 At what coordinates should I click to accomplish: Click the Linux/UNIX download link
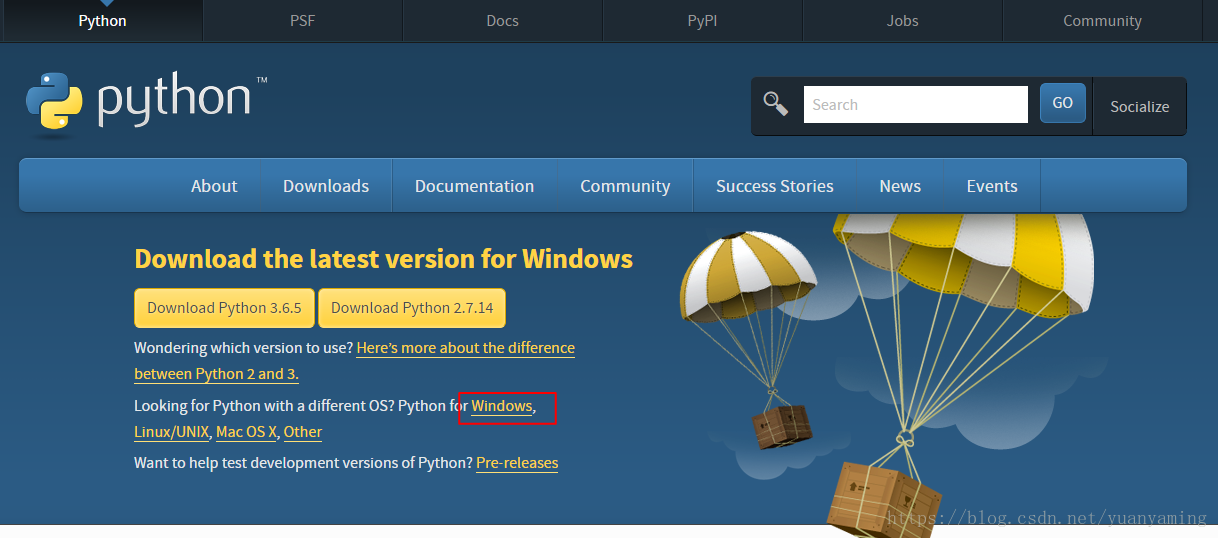tap(172, 432)
